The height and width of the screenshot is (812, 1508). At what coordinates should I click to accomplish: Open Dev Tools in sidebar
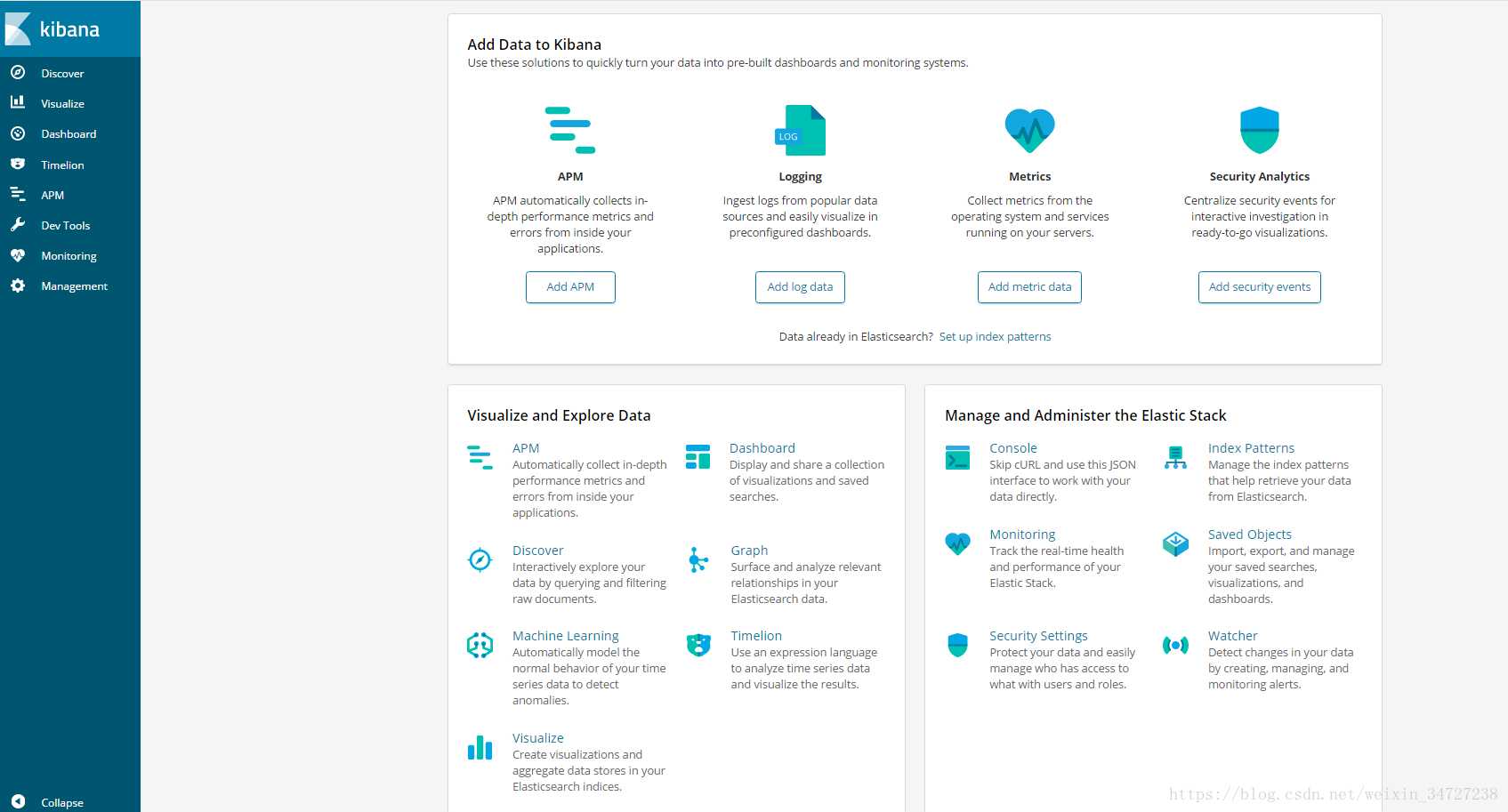66,225
